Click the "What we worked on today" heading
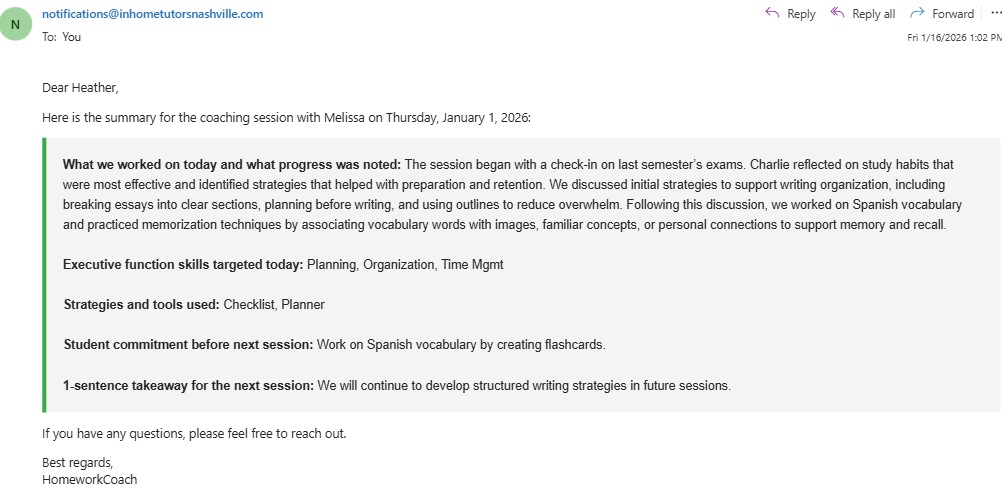1002x493 pixels. click(231, 165)
